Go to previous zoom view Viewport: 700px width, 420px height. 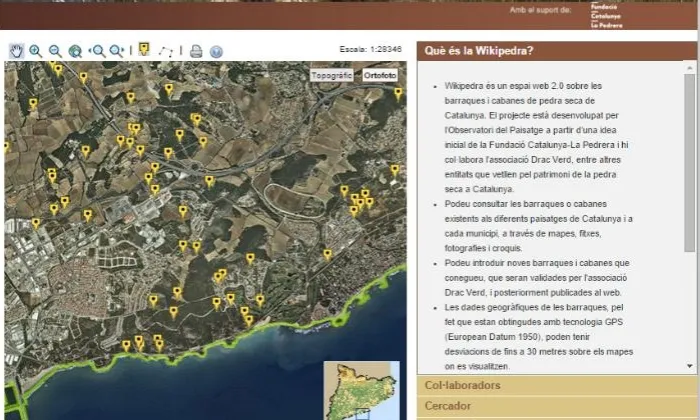[97, 51]
